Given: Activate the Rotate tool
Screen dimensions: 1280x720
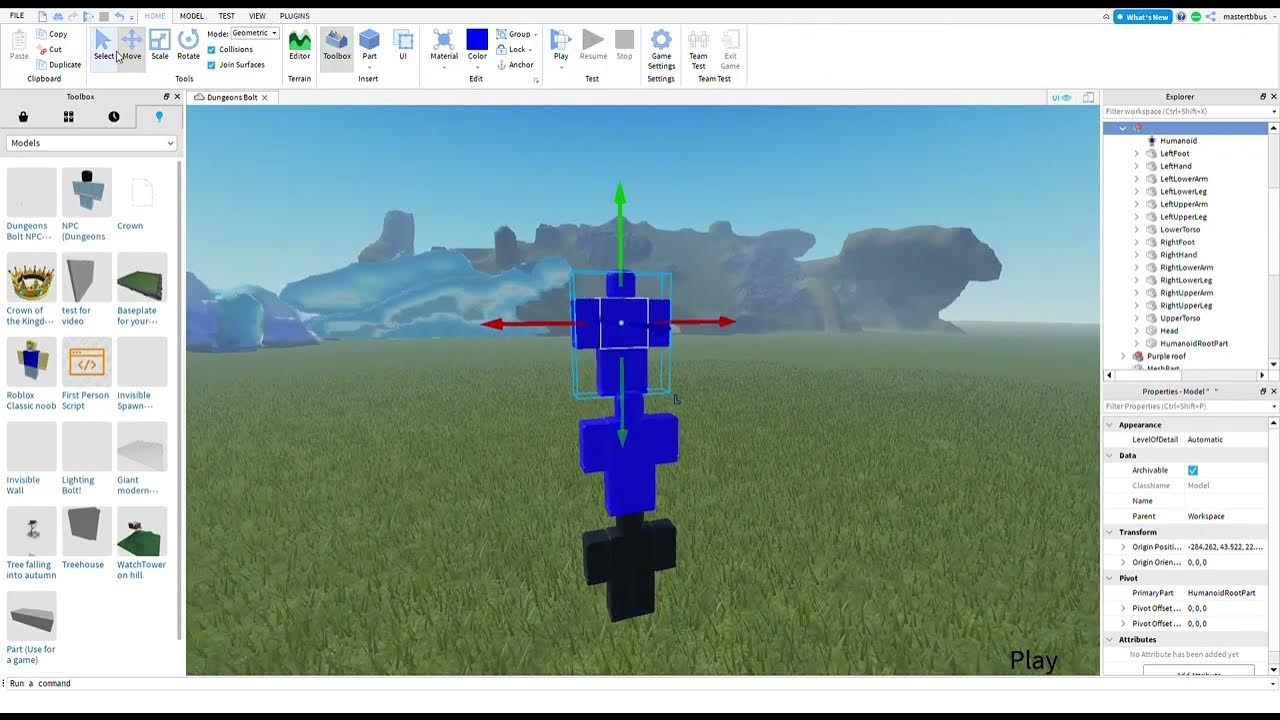Looking at the screenshot, I should point(188,45).
